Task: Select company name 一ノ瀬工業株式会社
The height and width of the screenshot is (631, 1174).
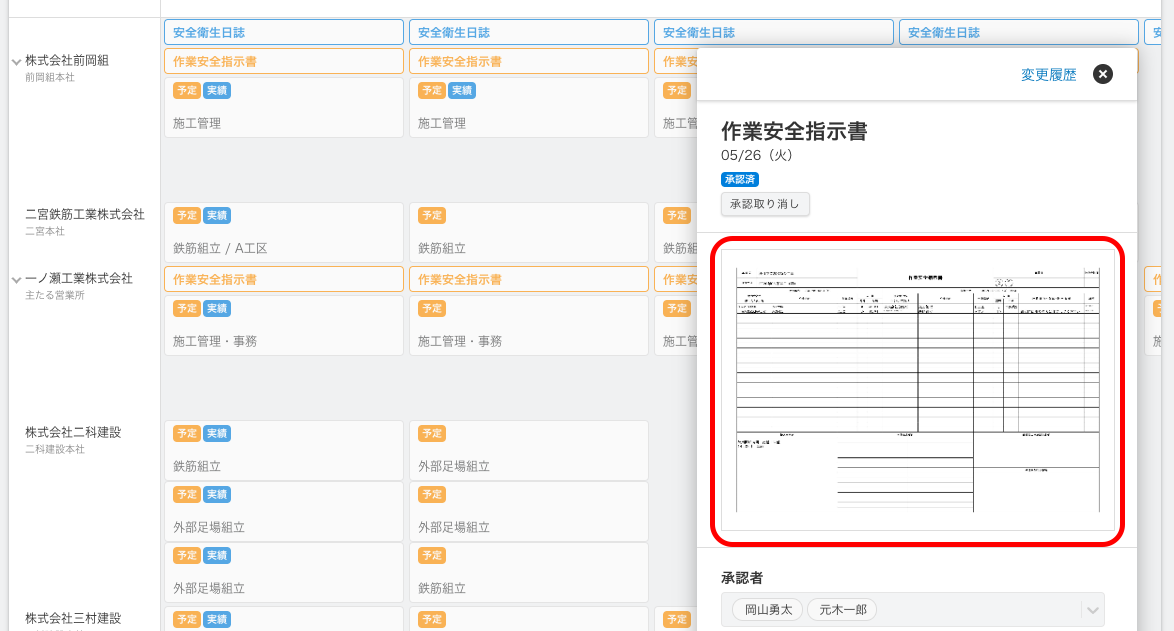Action: [x=79, y=278]
